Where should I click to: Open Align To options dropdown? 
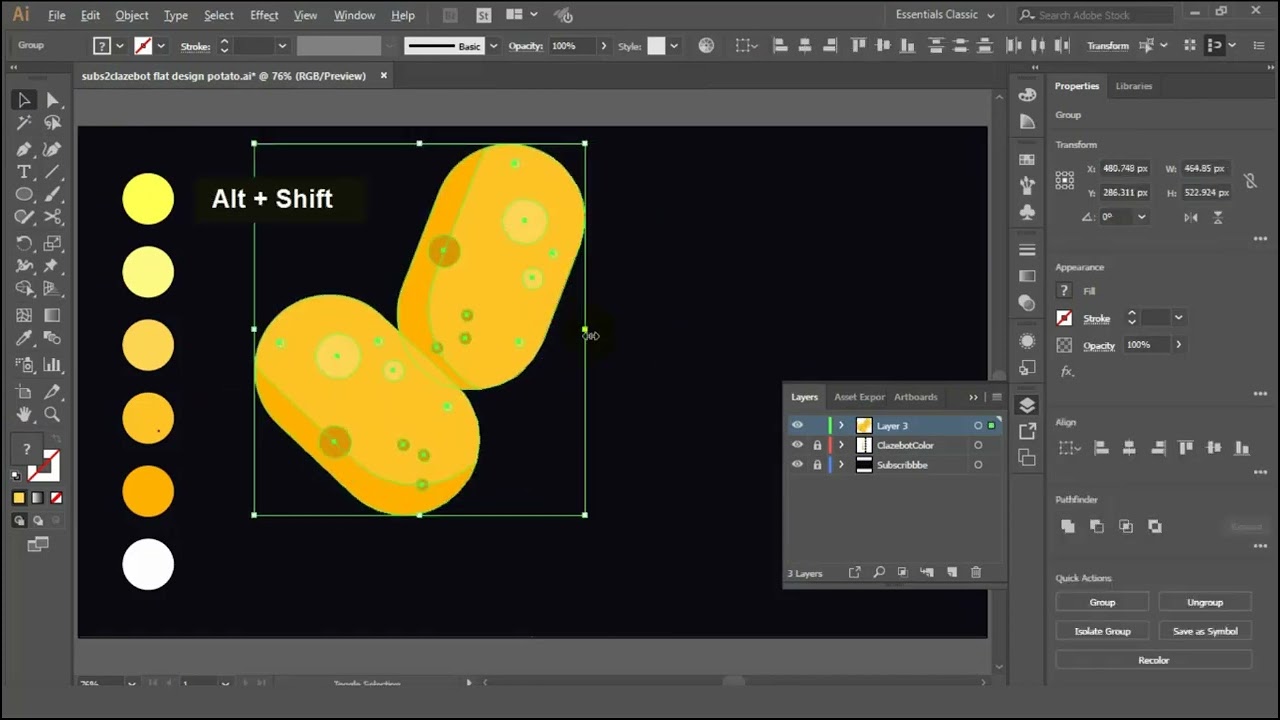pyautogui.click(x=1068, y=448)
